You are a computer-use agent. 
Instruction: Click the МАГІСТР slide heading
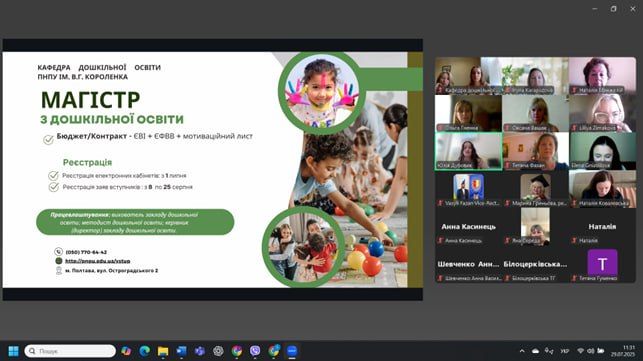91,100
